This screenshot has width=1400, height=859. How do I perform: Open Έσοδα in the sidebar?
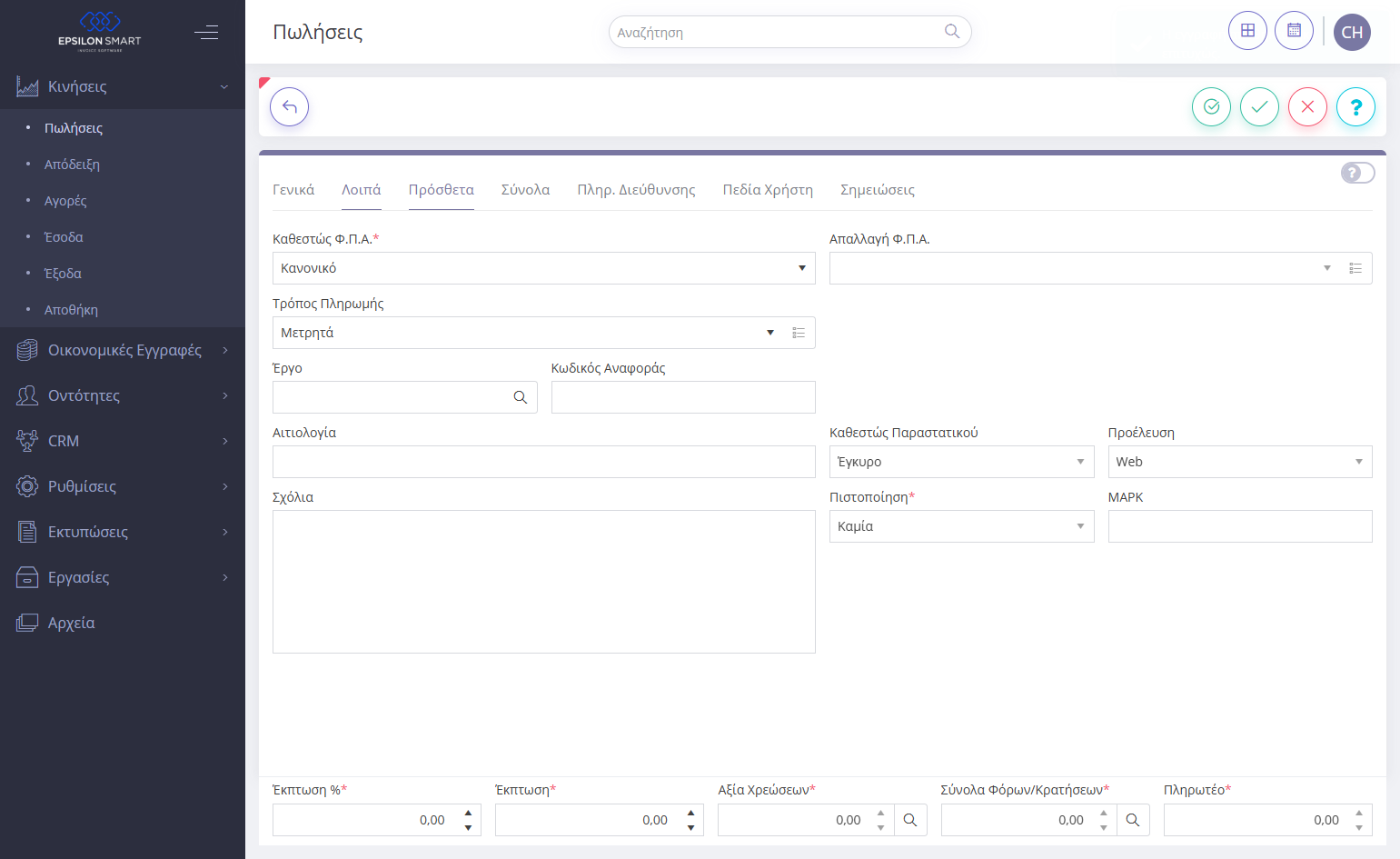click(64, 237)
